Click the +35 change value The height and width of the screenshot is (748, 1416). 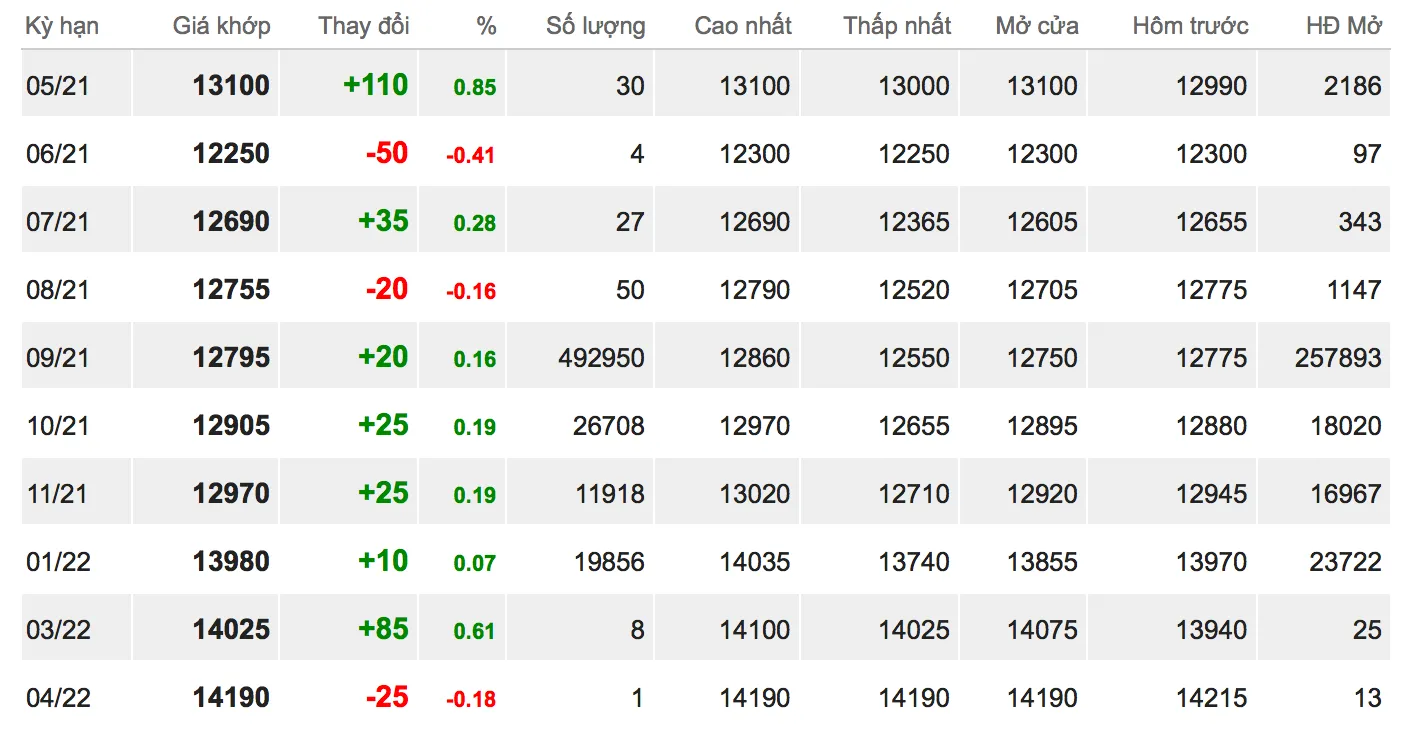pos(383,221)
